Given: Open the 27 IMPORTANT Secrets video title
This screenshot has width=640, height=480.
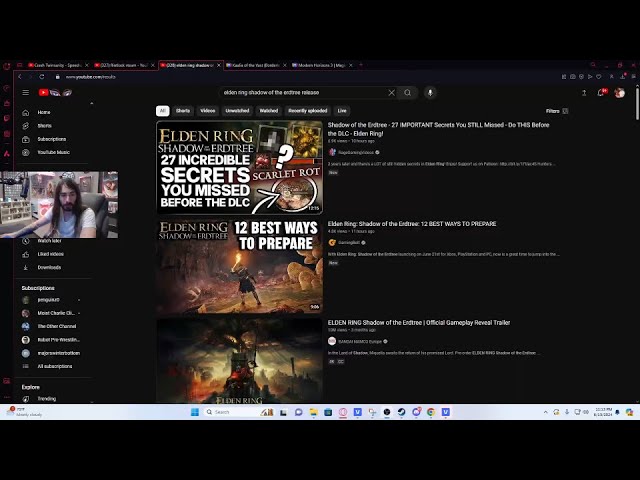Looking at the screenshot, I should [438, 129].
